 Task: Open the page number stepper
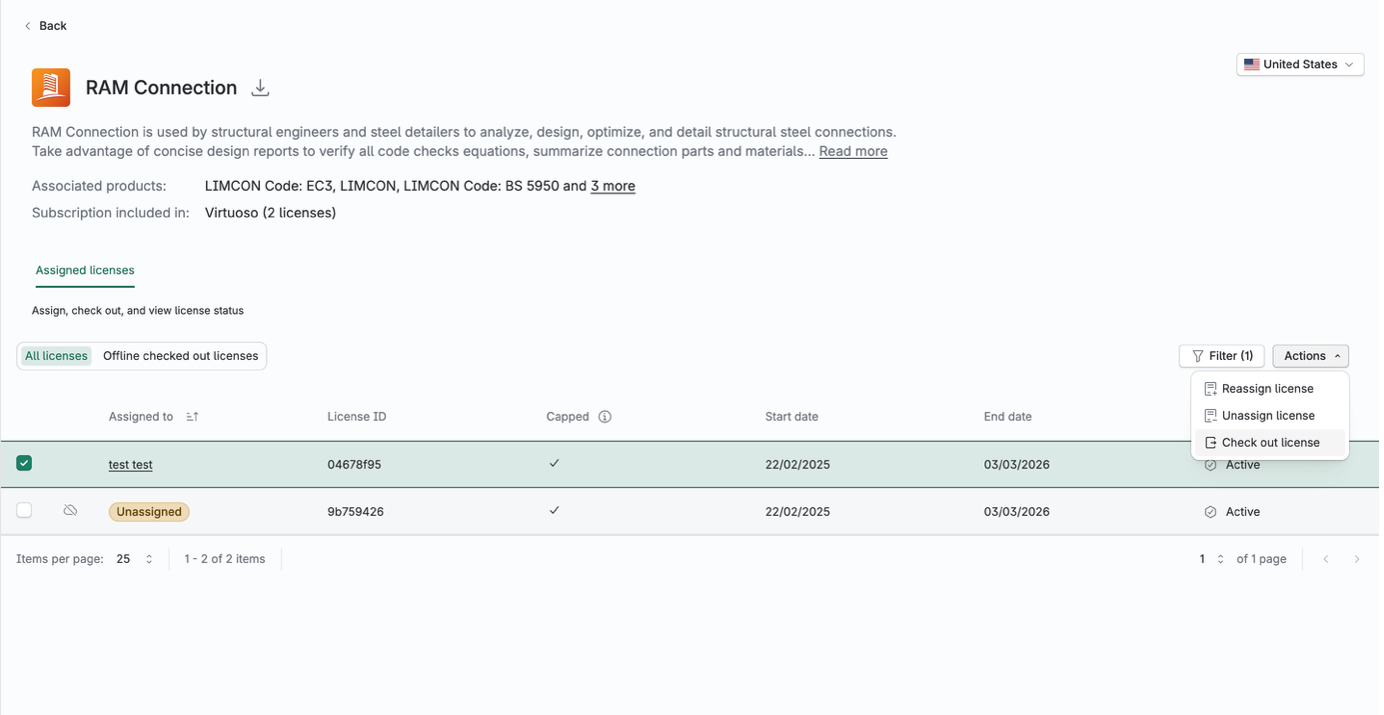(1212, 559)
